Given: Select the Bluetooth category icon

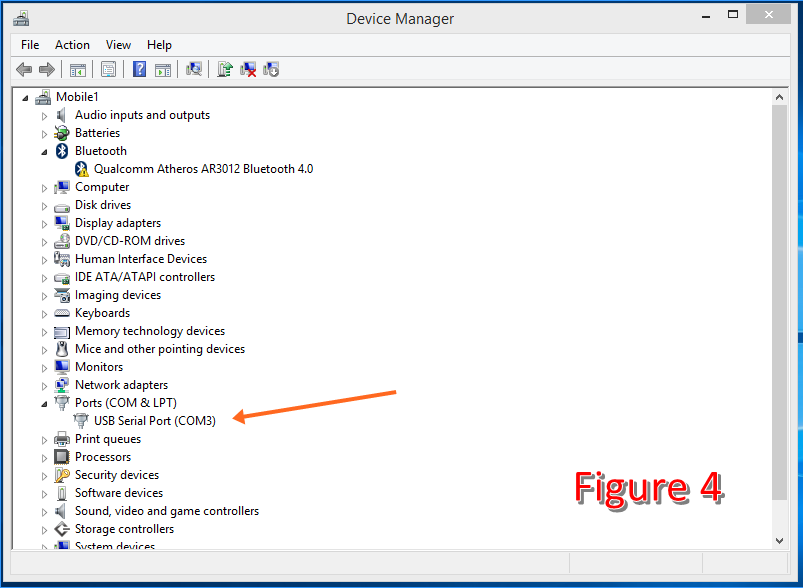Looking at the screenshot, I should (x=62, y=151).
